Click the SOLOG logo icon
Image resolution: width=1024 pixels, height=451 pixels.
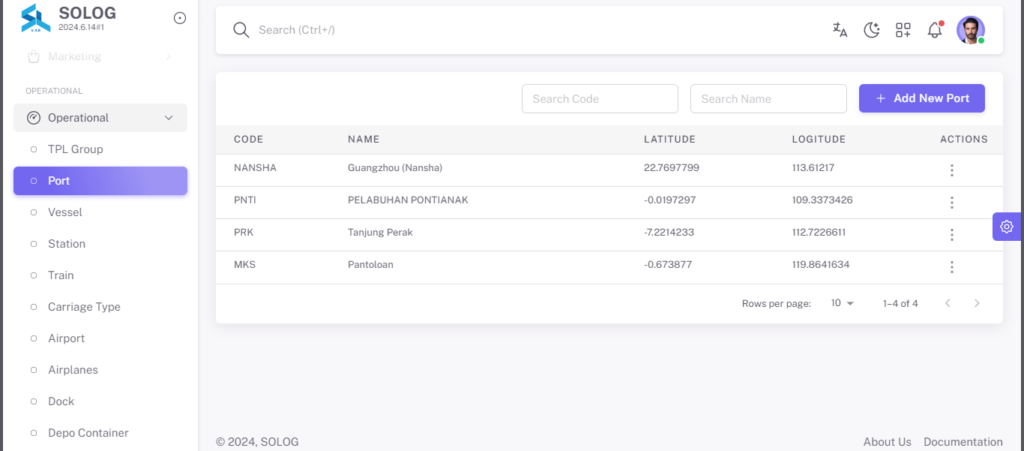[x=35, y=18]
